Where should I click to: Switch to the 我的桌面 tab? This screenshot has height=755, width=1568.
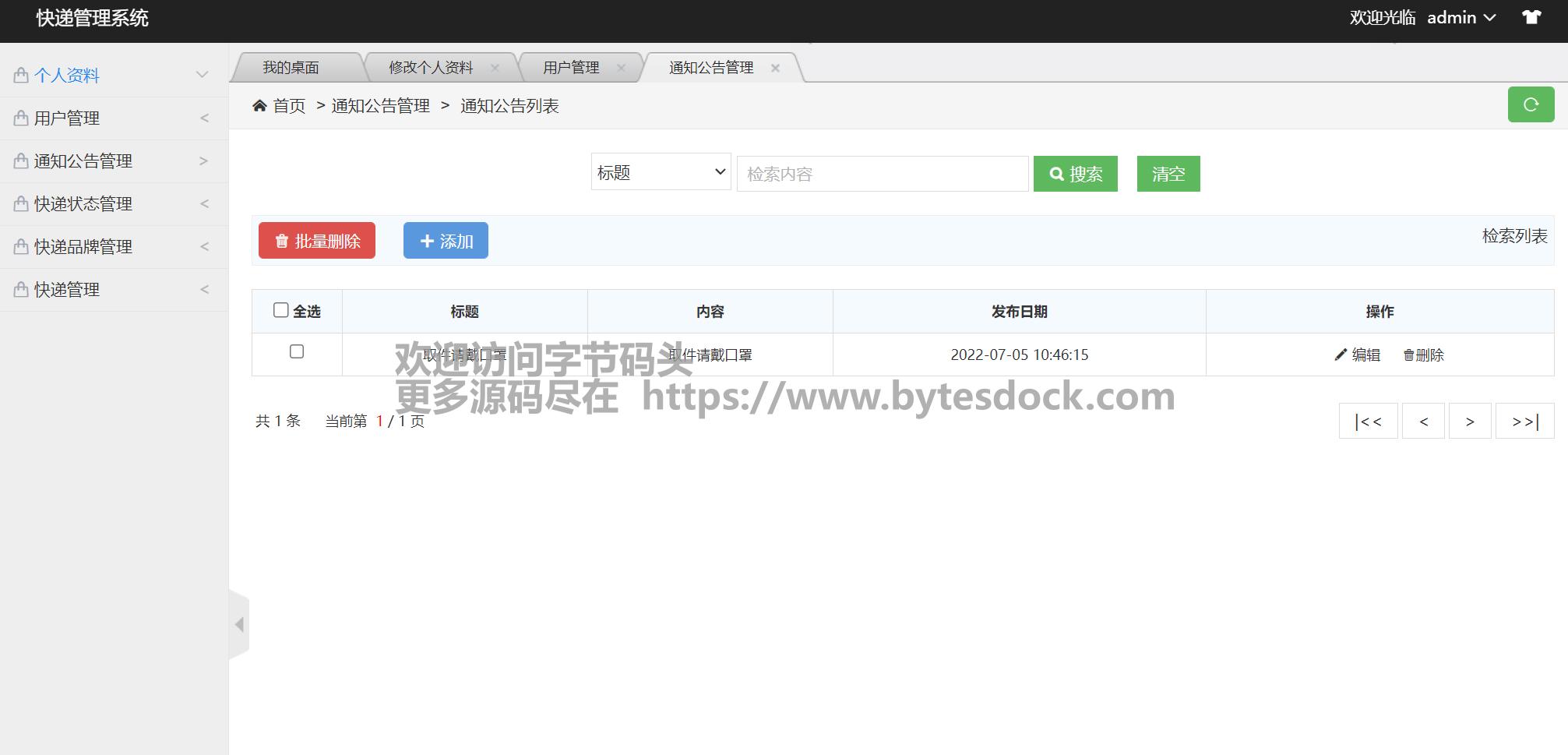point(291,68)
